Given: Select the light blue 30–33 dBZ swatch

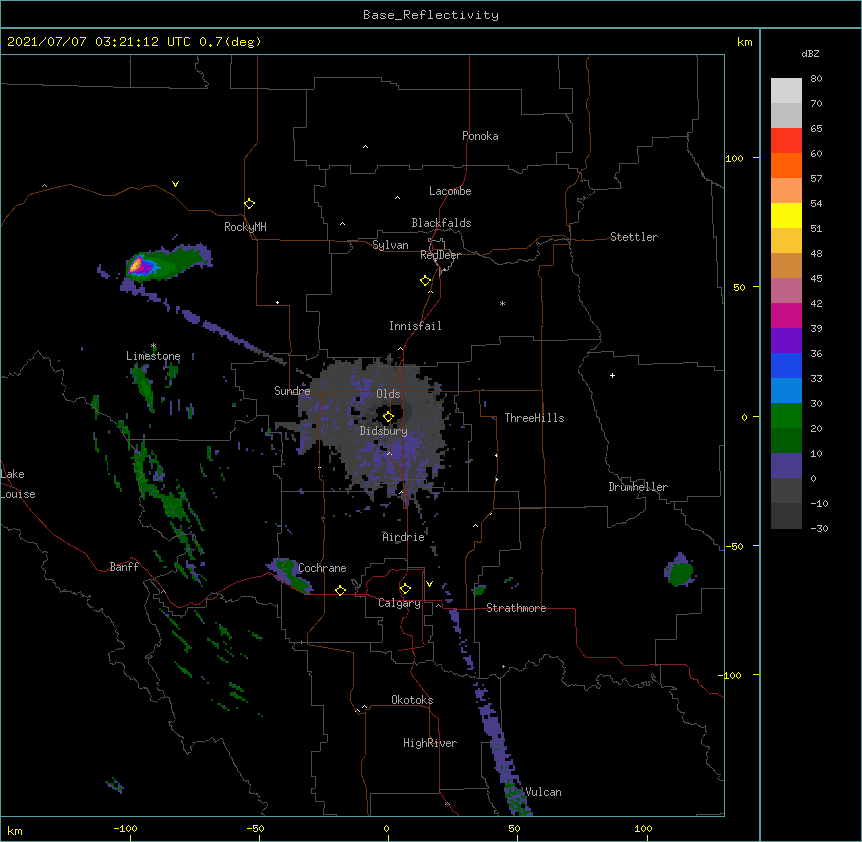Looking at the screenshot, I should (x=786, y=390).
